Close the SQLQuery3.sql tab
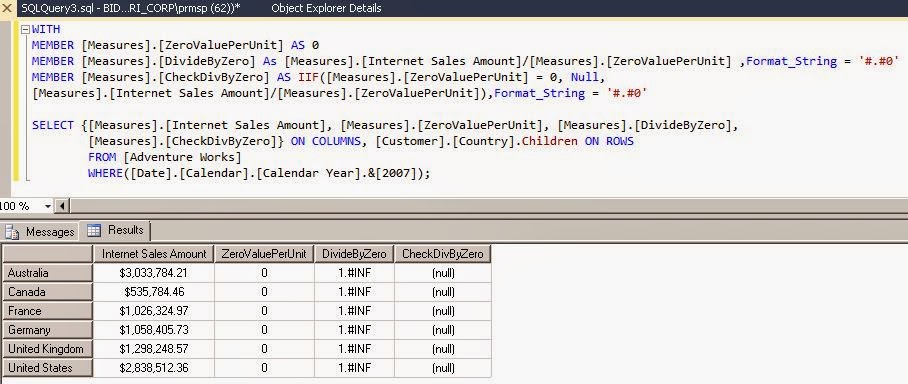This screenshot has height=384, width=908. [x=6, y=8]
